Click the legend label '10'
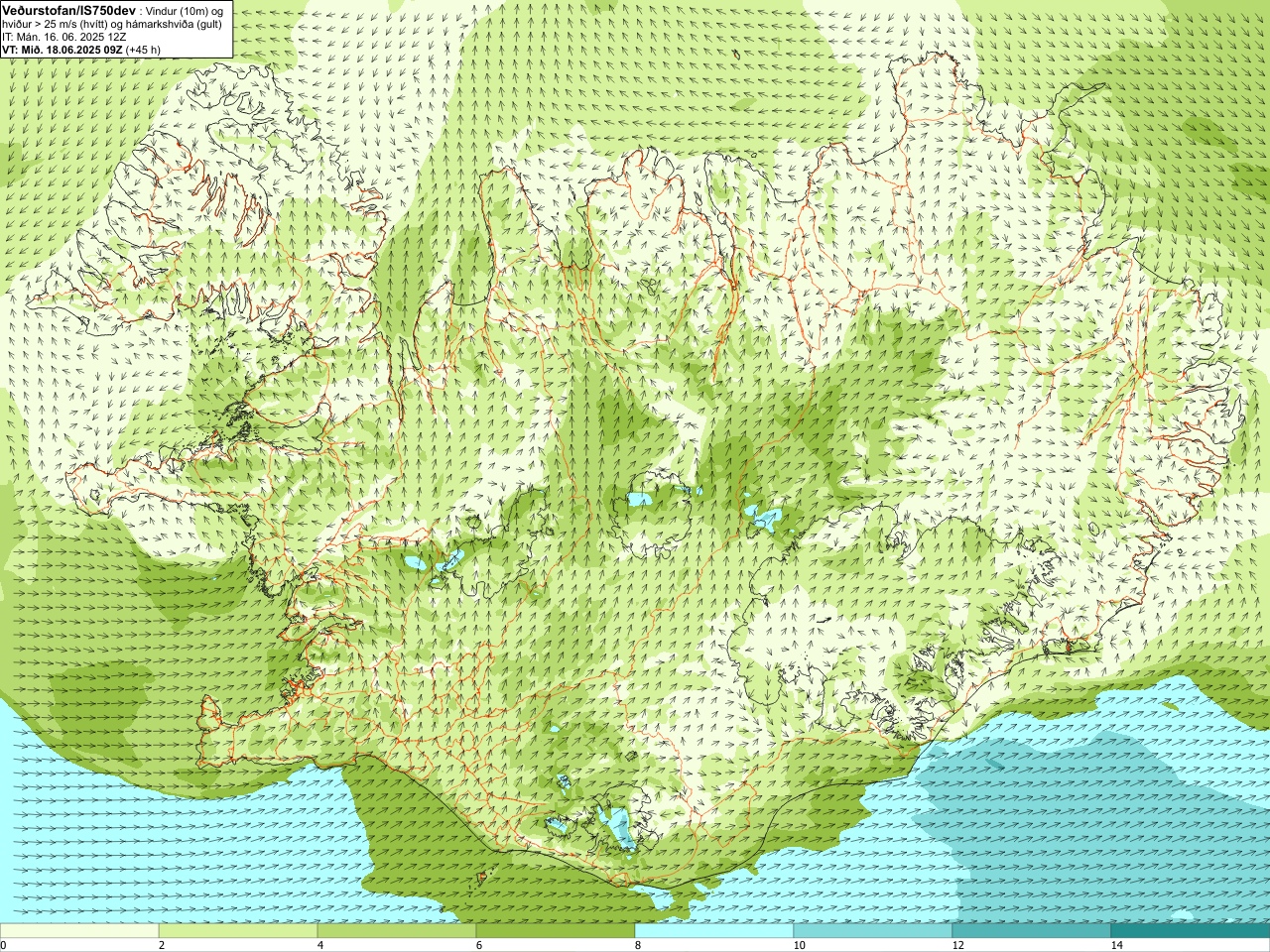The width and height of the screenshot is (1270, 952). click(799, 945)
